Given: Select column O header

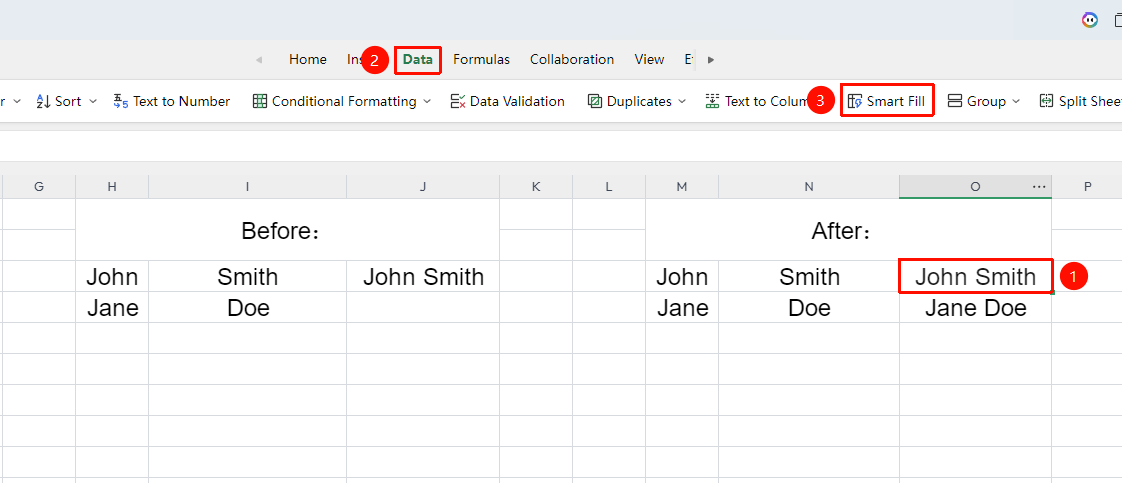Looking at the screenshot, I should pyautogui.click(x=975, y=187).
